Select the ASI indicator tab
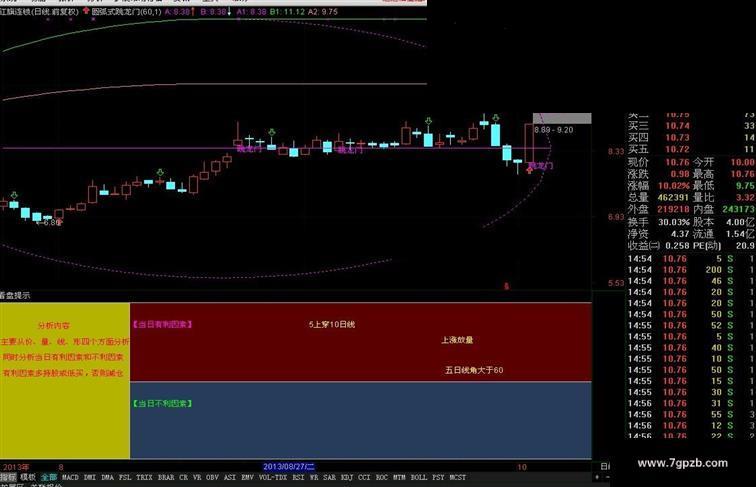Viewport: 756px width, 487px height. (x=230, y=477)
